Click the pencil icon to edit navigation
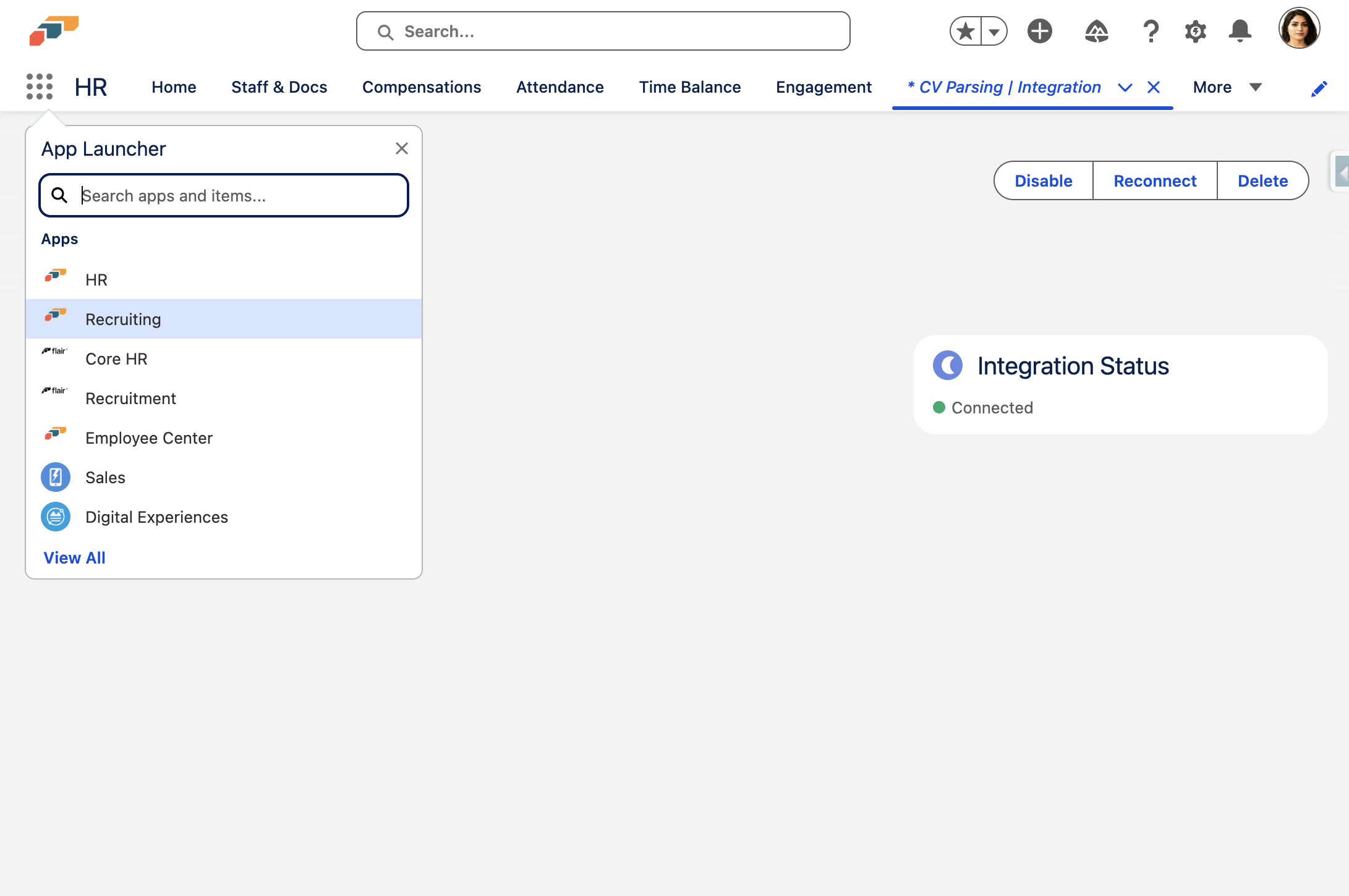This screenshot has width=1349, height=896. [1319, 88]
